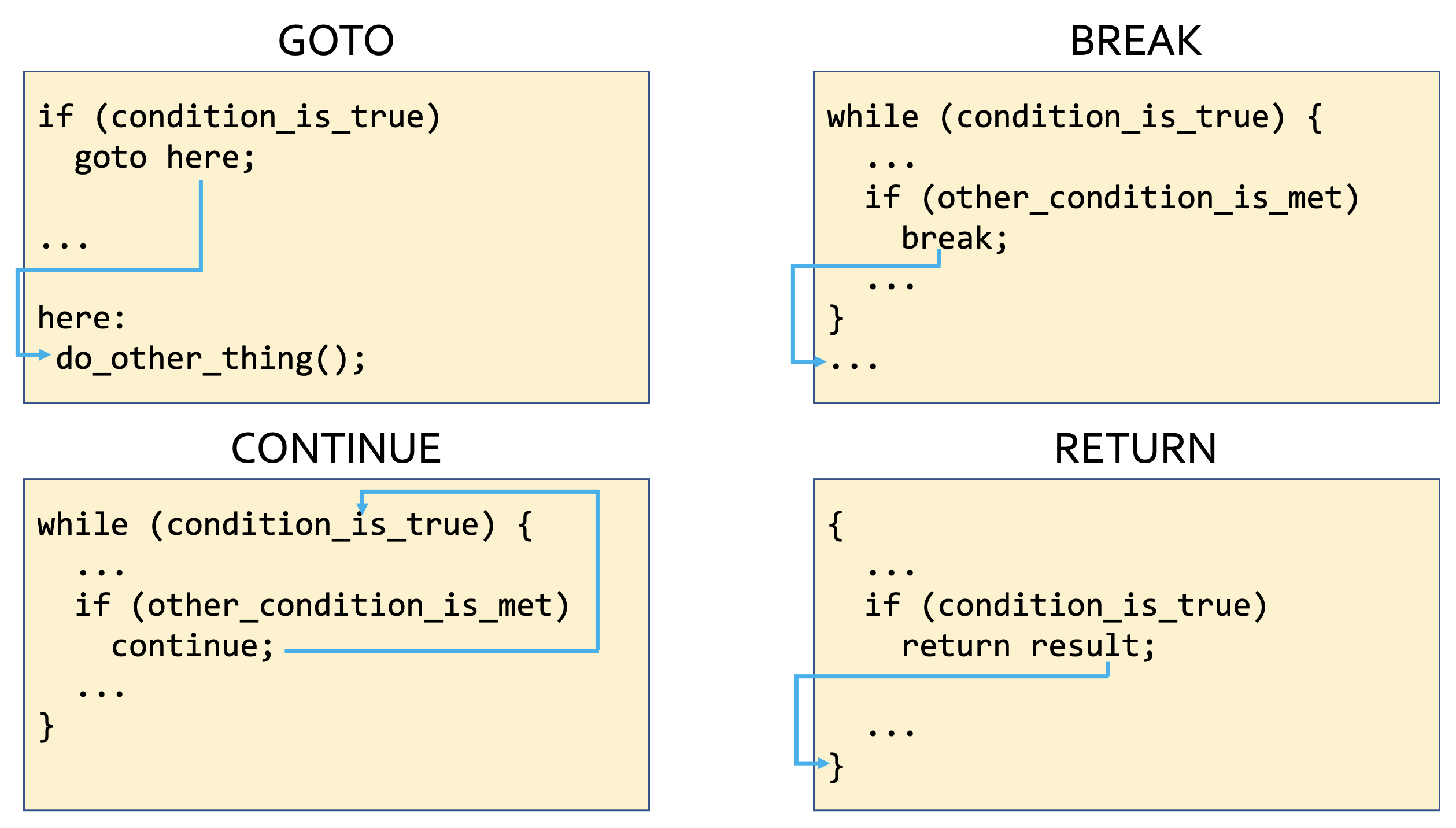
Task: Click the opening brace in the RETURN box
Action: click(x=836, y=525)
